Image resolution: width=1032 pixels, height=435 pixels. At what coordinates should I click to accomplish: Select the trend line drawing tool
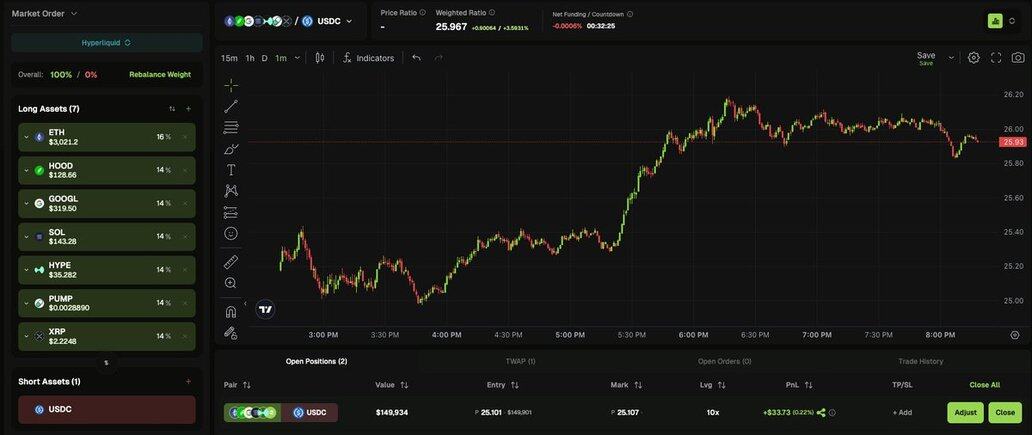pyautogui.click(x=231, y=106)
